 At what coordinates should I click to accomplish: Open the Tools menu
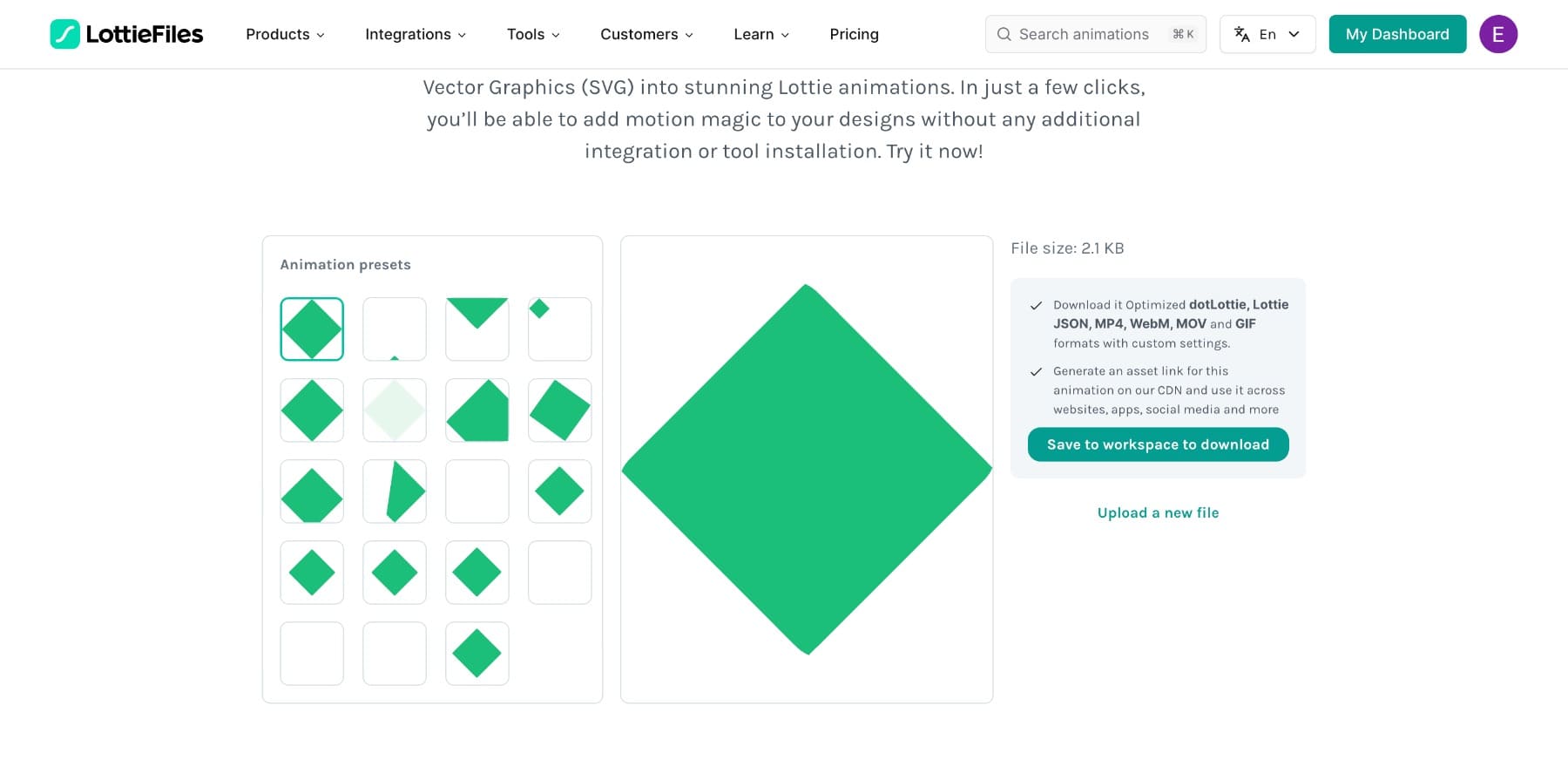[533, 34]
